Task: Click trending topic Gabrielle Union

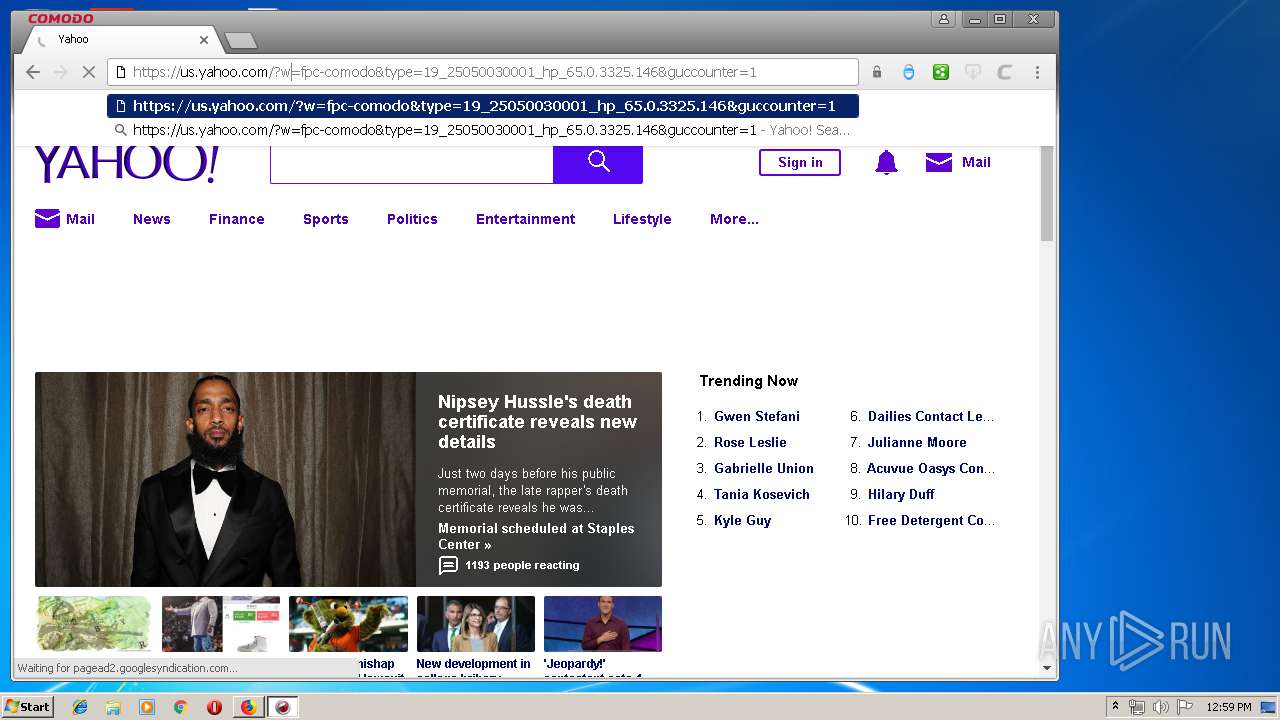Action: point(764,468)
